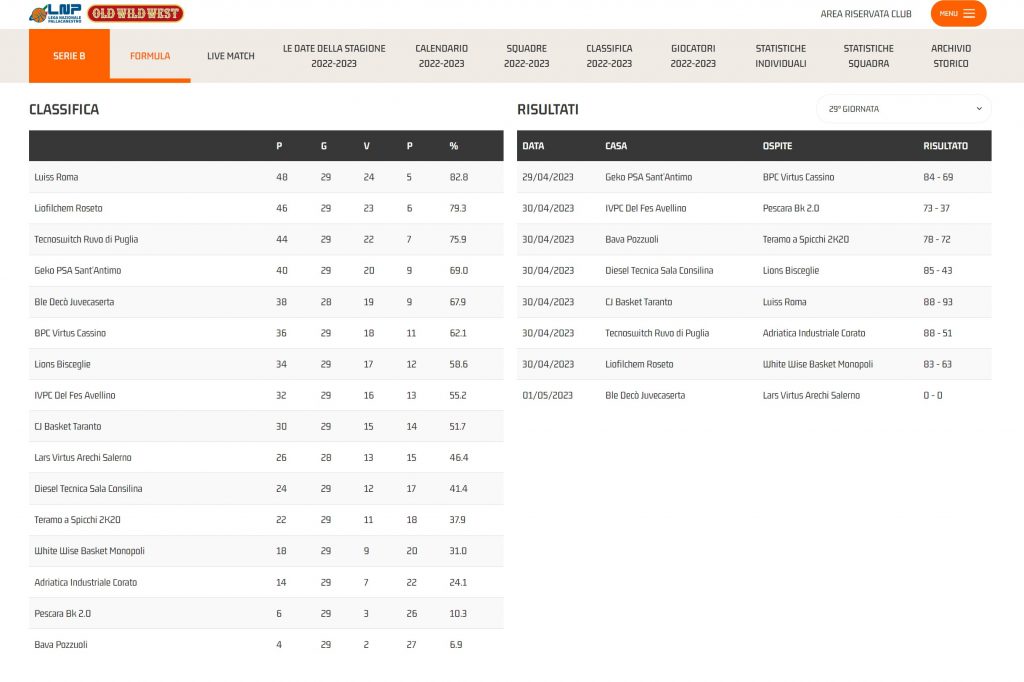Open the Giocatori 2022-2023 tab
The image size is (1024, 682).
693,56
